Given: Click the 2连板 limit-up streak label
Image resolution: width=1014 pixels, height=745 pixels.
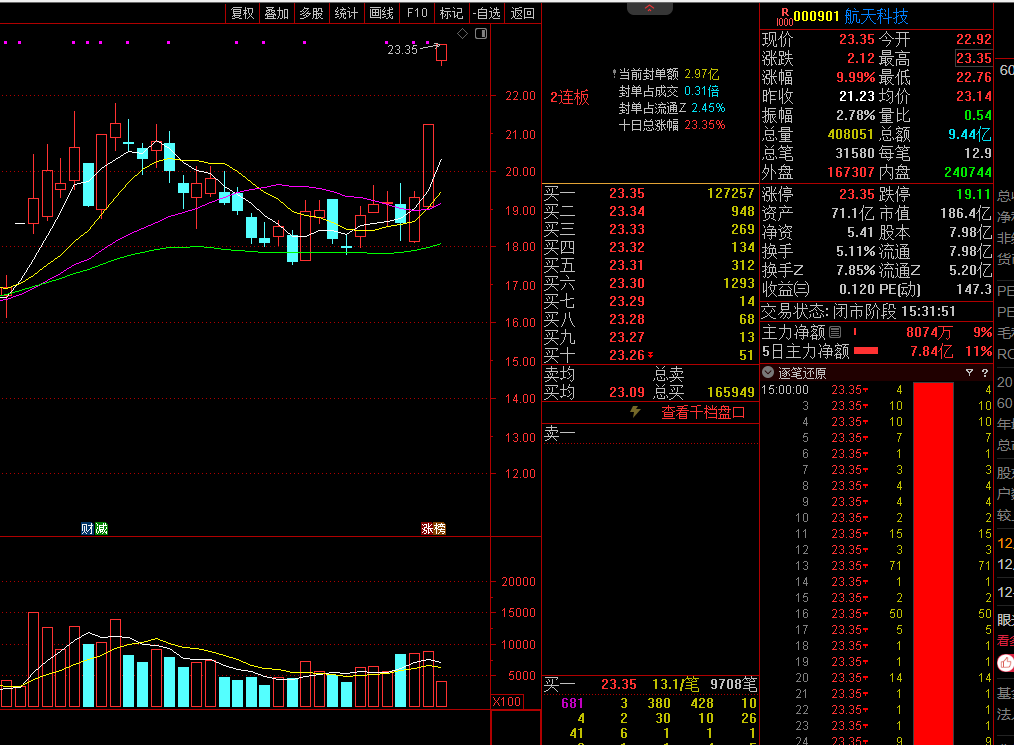Looking at the screenshot, I should [x=570, y=97].
